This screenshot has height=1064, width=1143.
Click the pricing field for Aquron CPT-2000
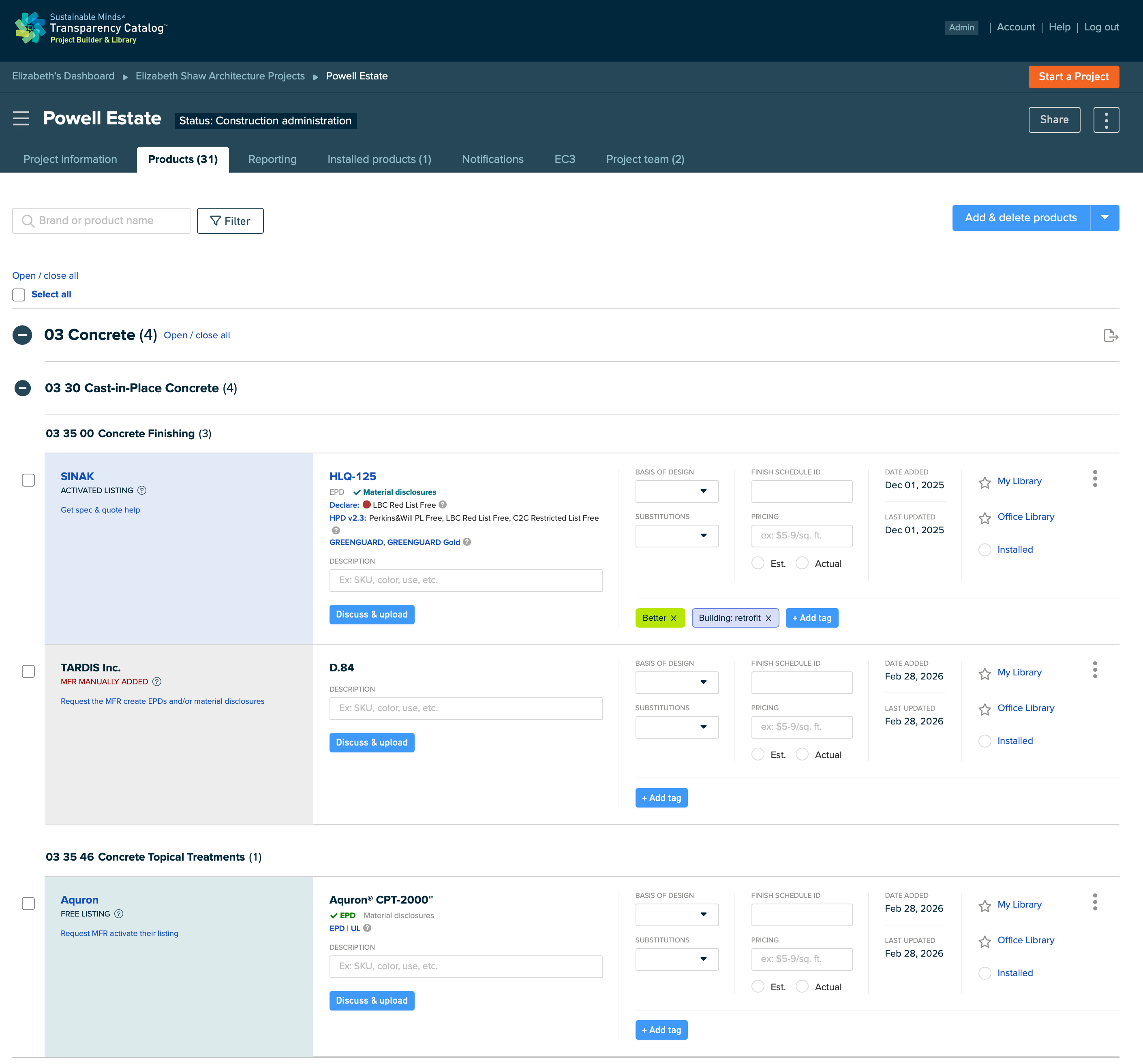coord(801,959)
